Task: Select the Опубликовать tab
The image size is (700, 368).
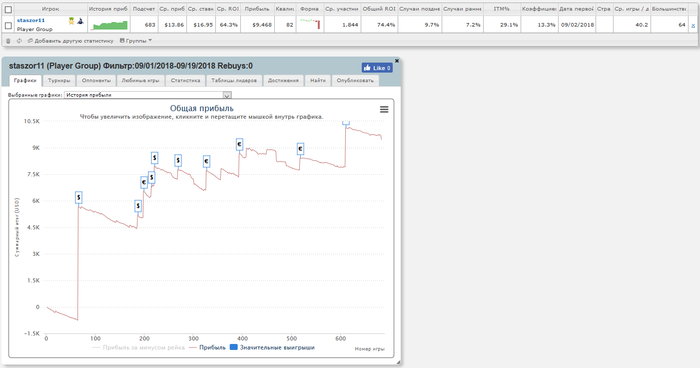Action: point(355,80)
